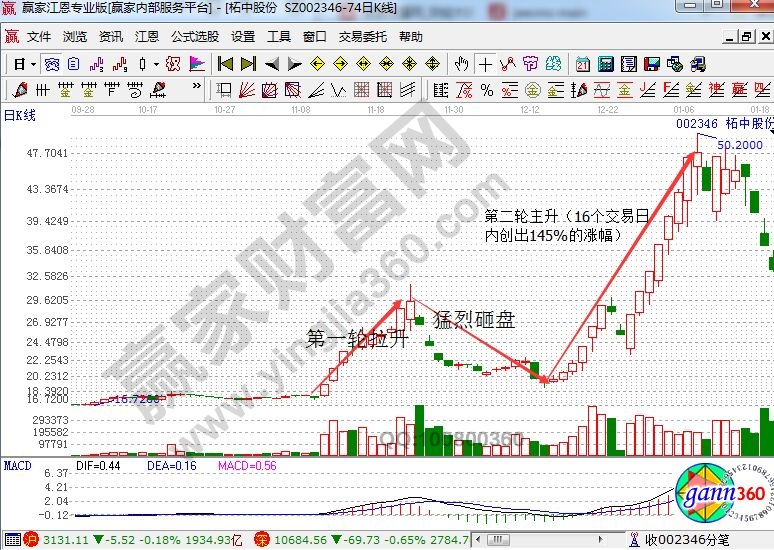This screenshot has width=774, height=550.
Task: Click the 日K线 chart label
Action: tap(20, 115)
